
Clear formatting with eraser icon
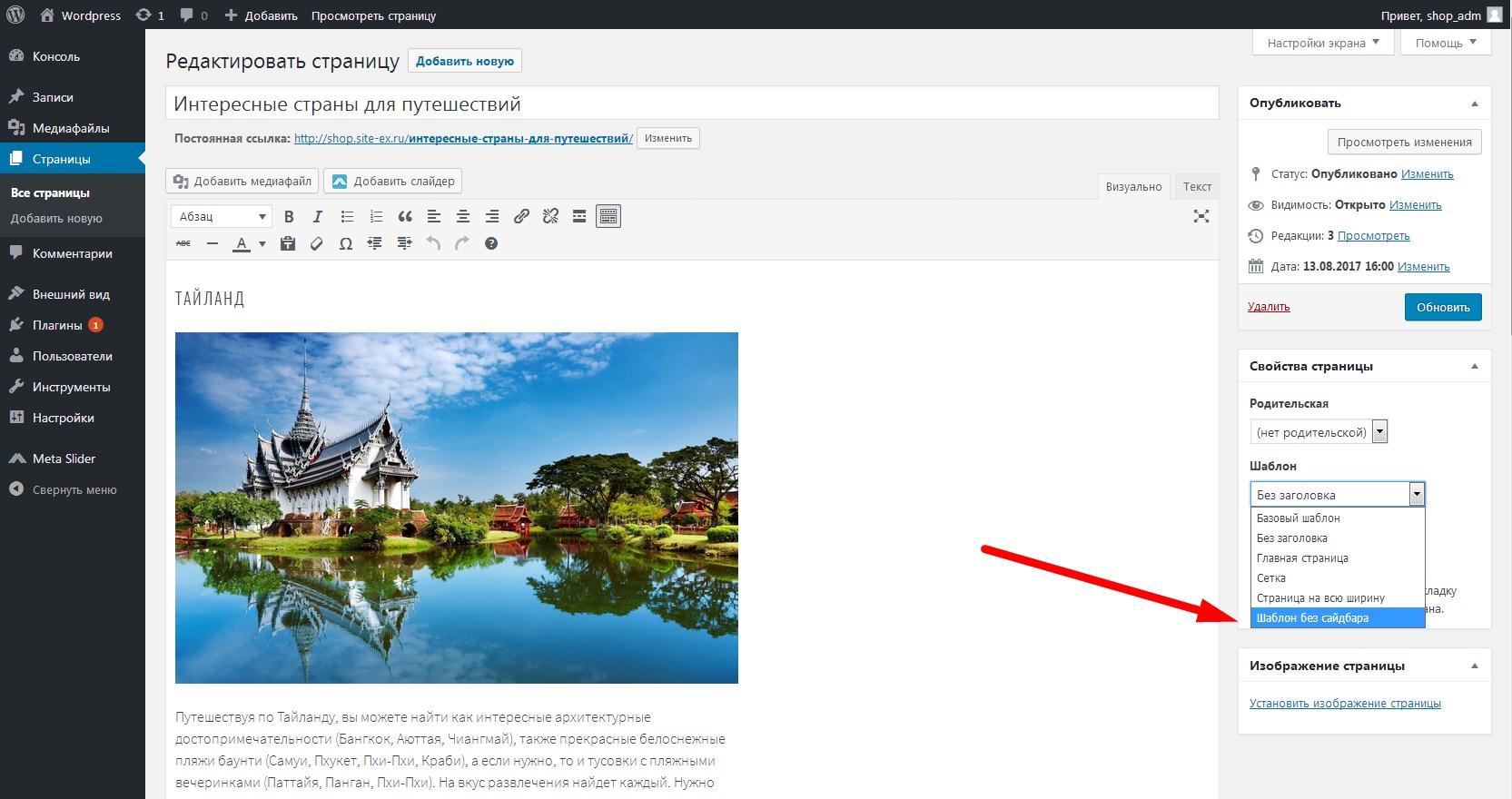(x=317, y=243)
